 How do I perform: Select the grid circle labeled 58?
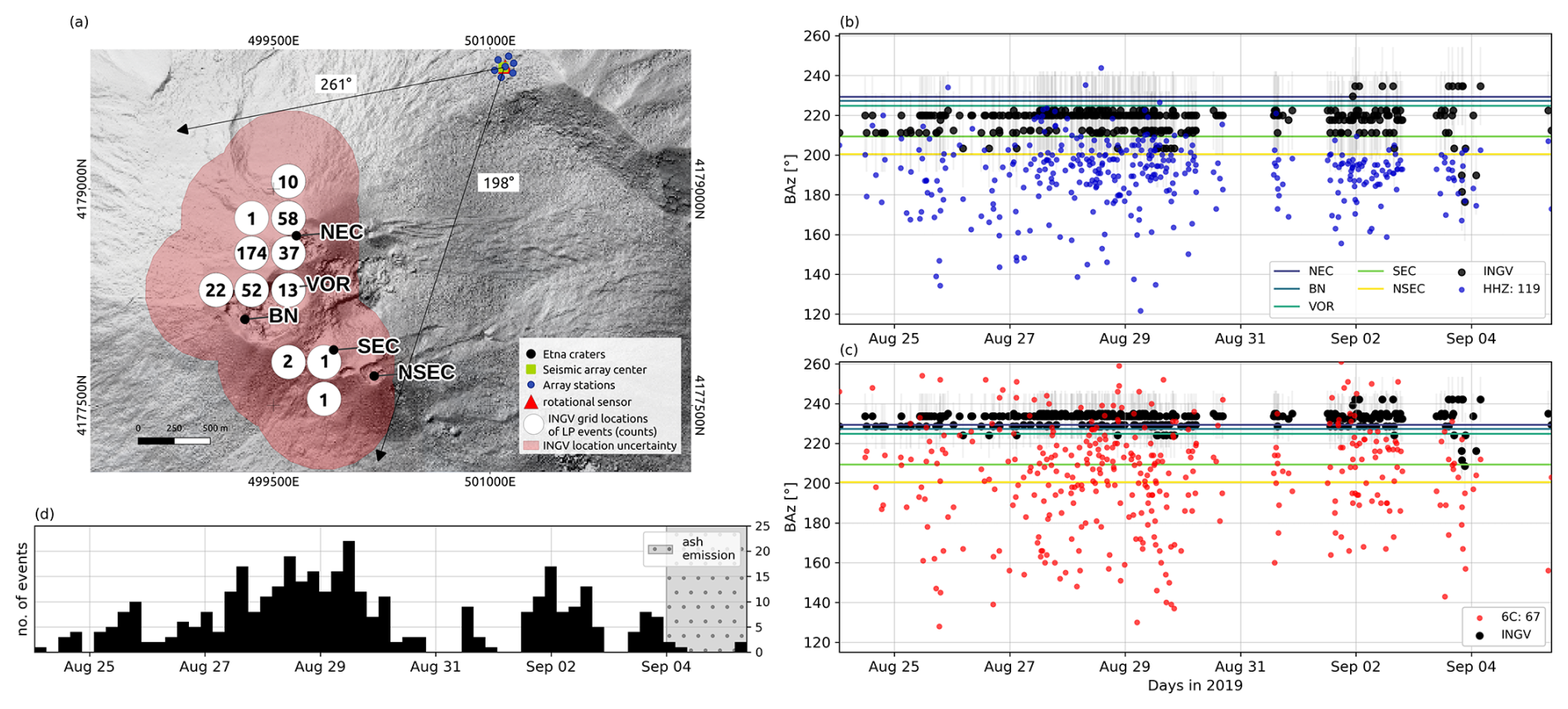(x=288, y=219)
